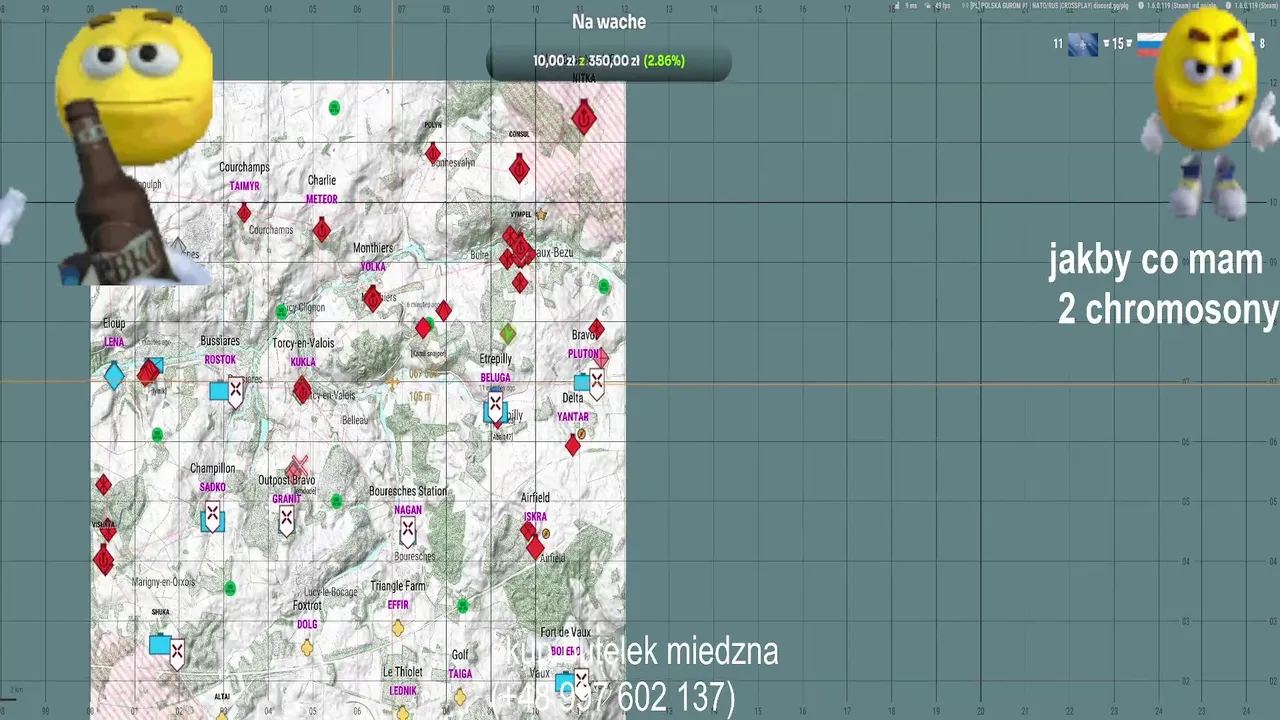This screenshot has width=1280, height=720.
Task: Select the red marker beside Eloup blue square
Action: (x=147, y=373)
